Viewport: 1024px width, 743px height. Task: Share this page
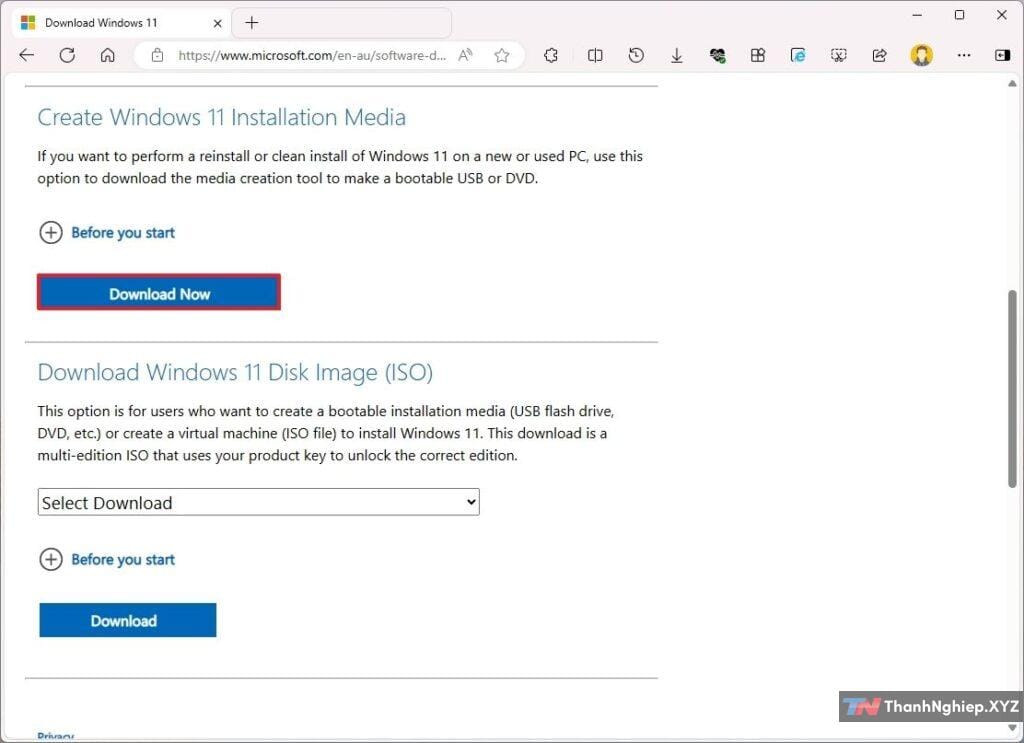coord(880,55)
